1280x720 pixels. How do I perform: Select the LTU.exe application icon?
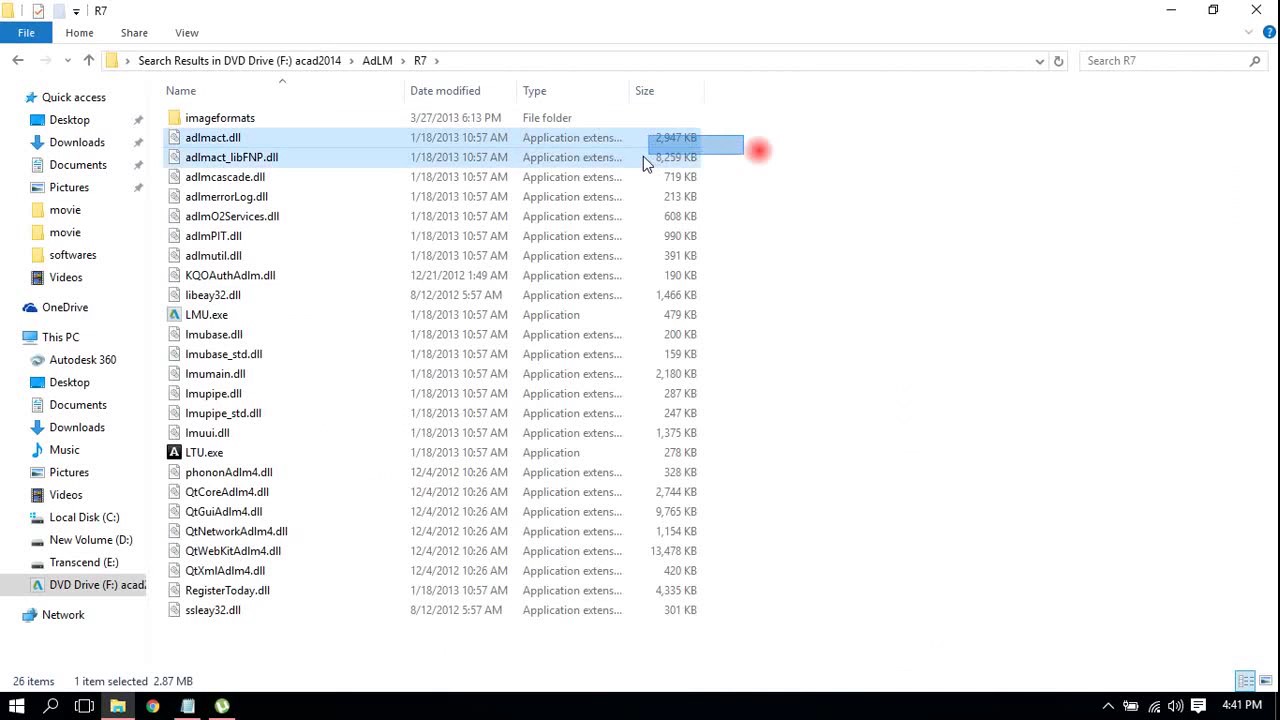(x=174, y=453)
